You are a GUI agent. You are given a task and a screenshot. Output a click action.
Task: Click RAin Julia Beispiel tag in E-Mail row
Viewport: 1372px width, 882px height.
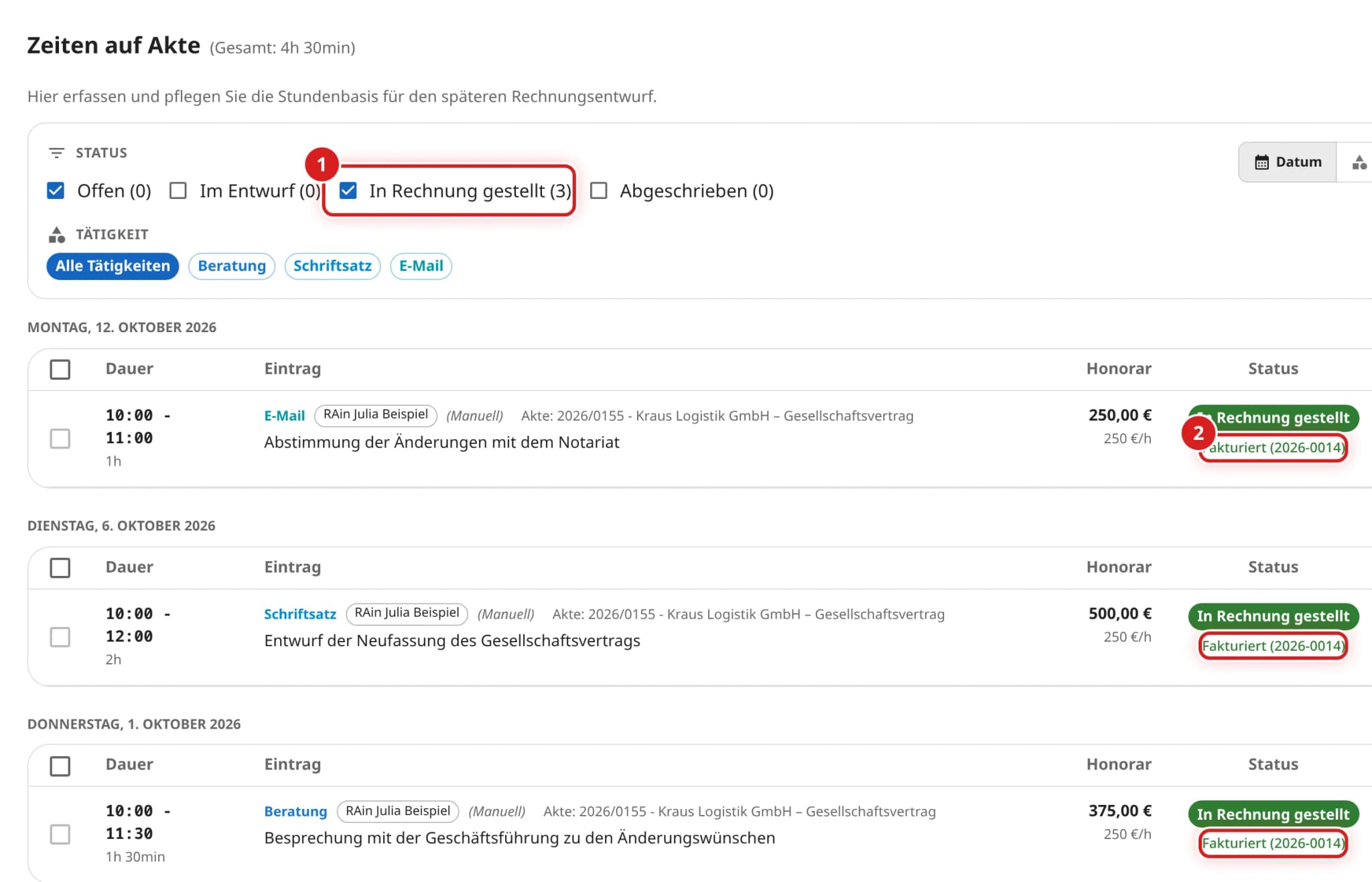[376, 415]
